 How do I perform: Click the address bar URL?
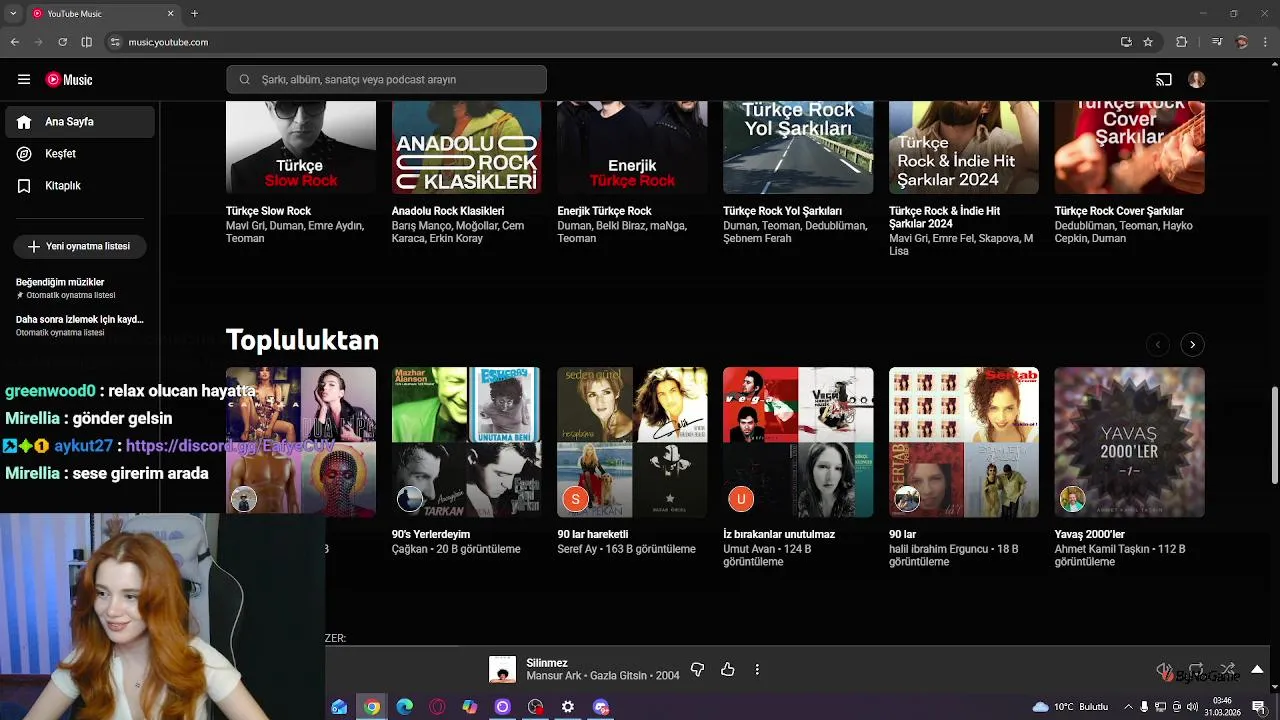click(168, 42)
